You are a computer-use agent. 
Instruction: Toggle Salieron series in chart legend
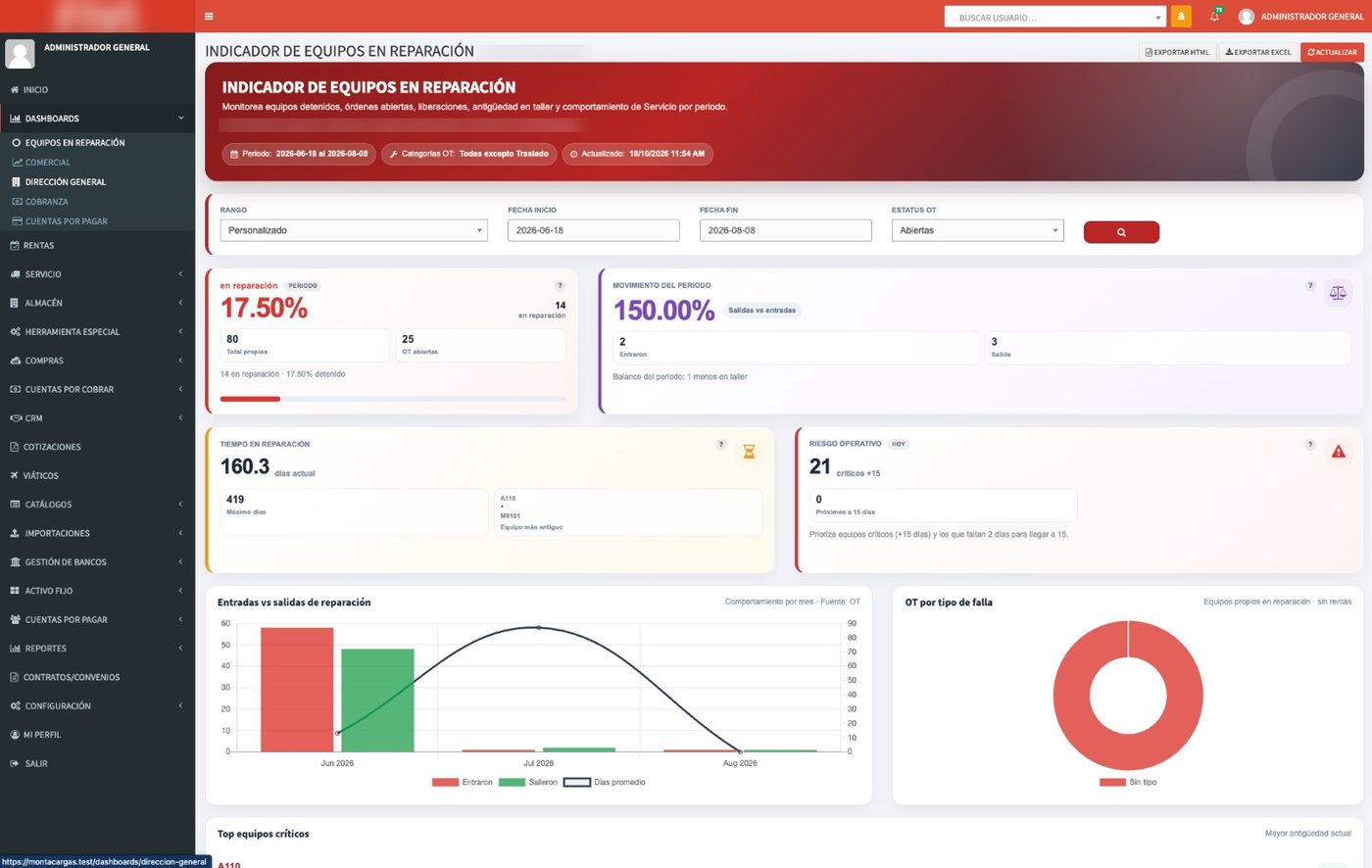tap(528, 783)
